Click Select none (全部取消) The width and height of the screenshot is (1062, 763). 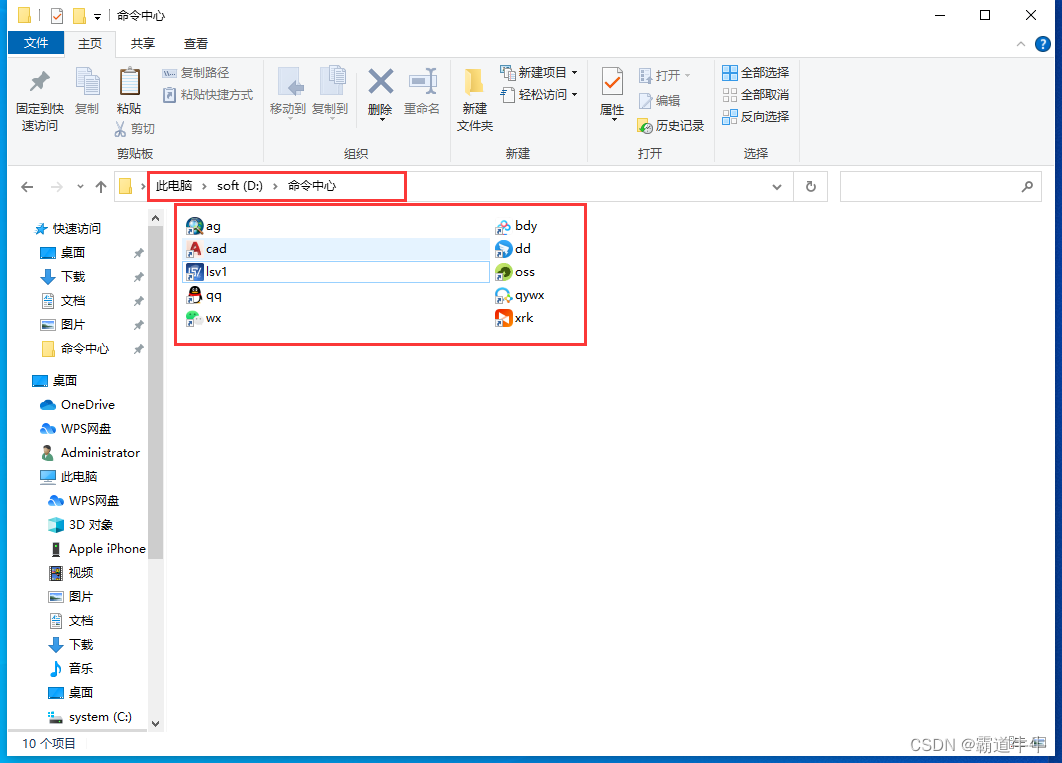[x=755, y=95]
